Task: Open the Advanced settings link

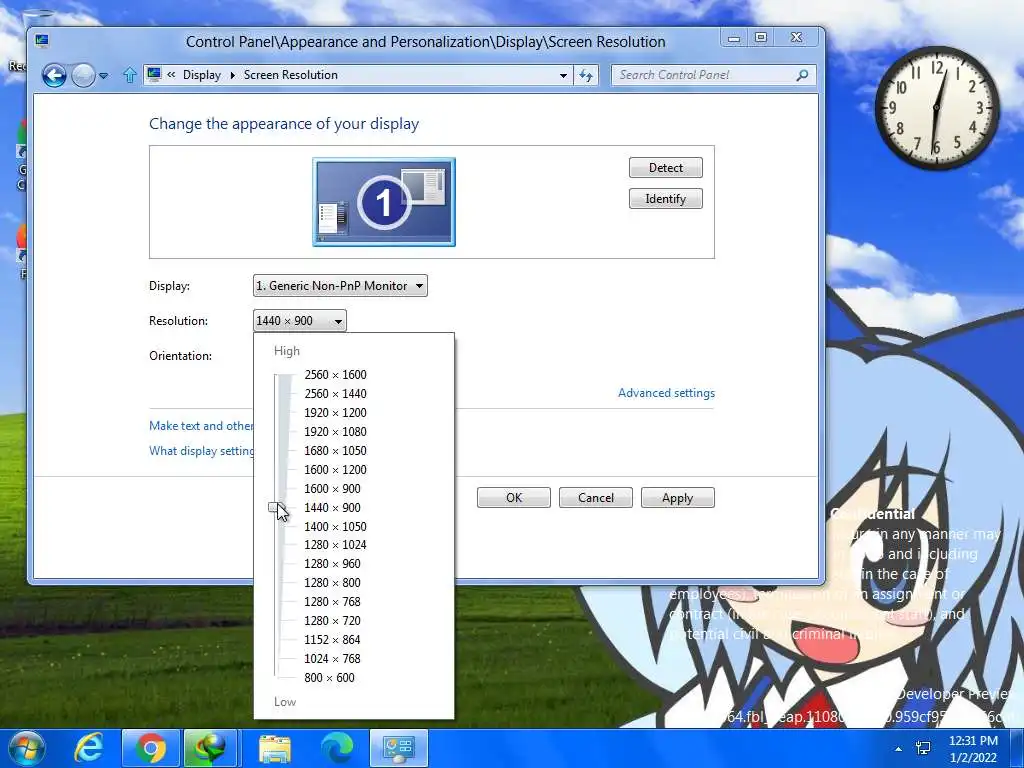Action: (666, 392)
